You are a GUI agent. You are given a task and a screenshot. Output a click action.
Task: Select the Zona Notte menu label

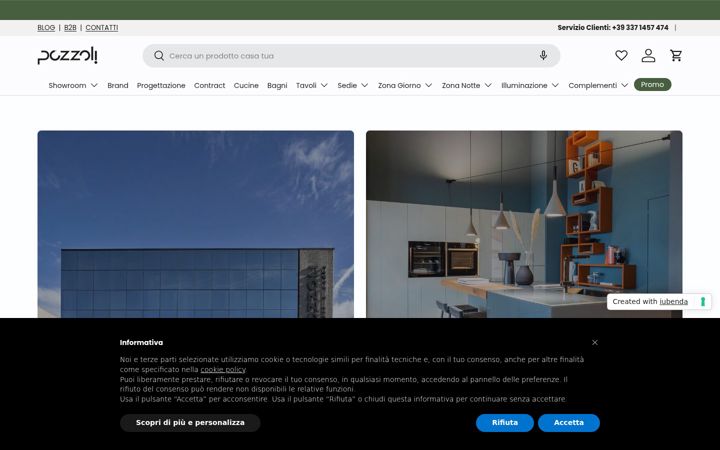(x=461, y=85)
